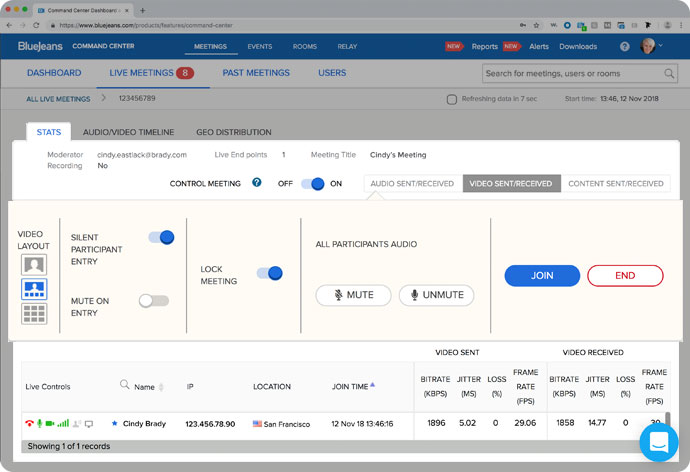The image size is (690, 472).
Task: Click the Cindy Brady participant name
Action: tap(144, 424)
